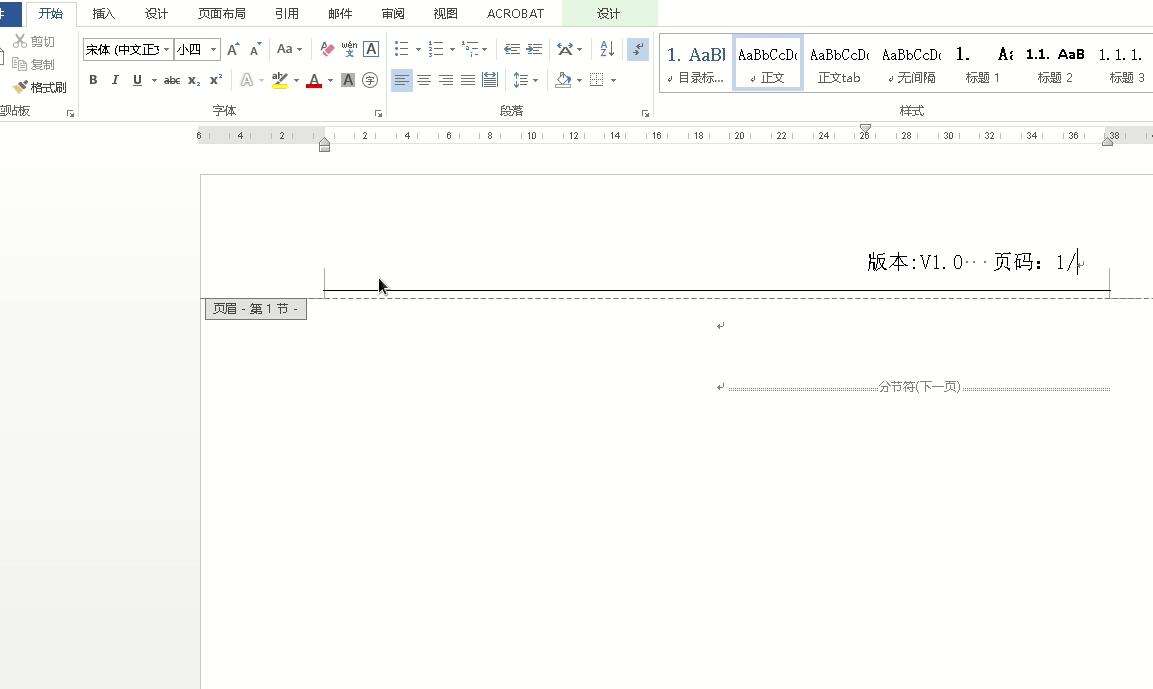Apply text effects outlined A icon

click(246, 79)
